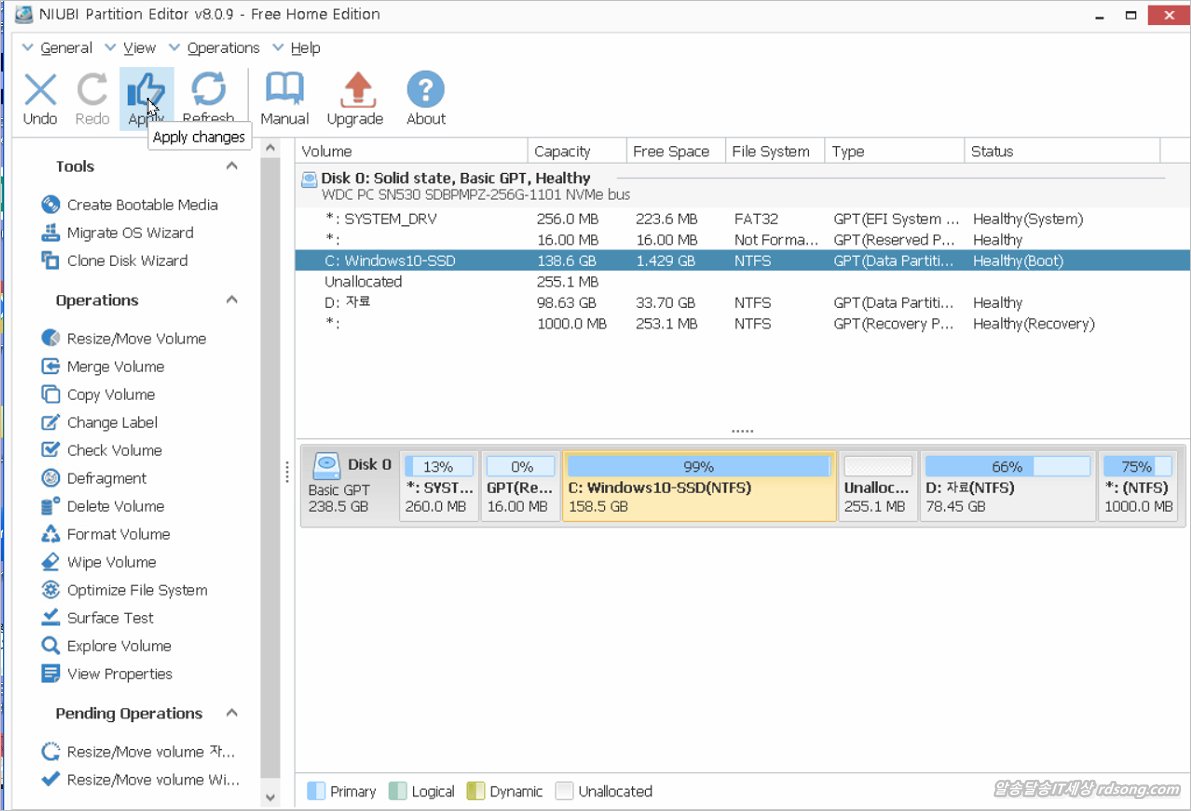Open the Operations menu
The image size is (1191, 811).
coord(222,48)
